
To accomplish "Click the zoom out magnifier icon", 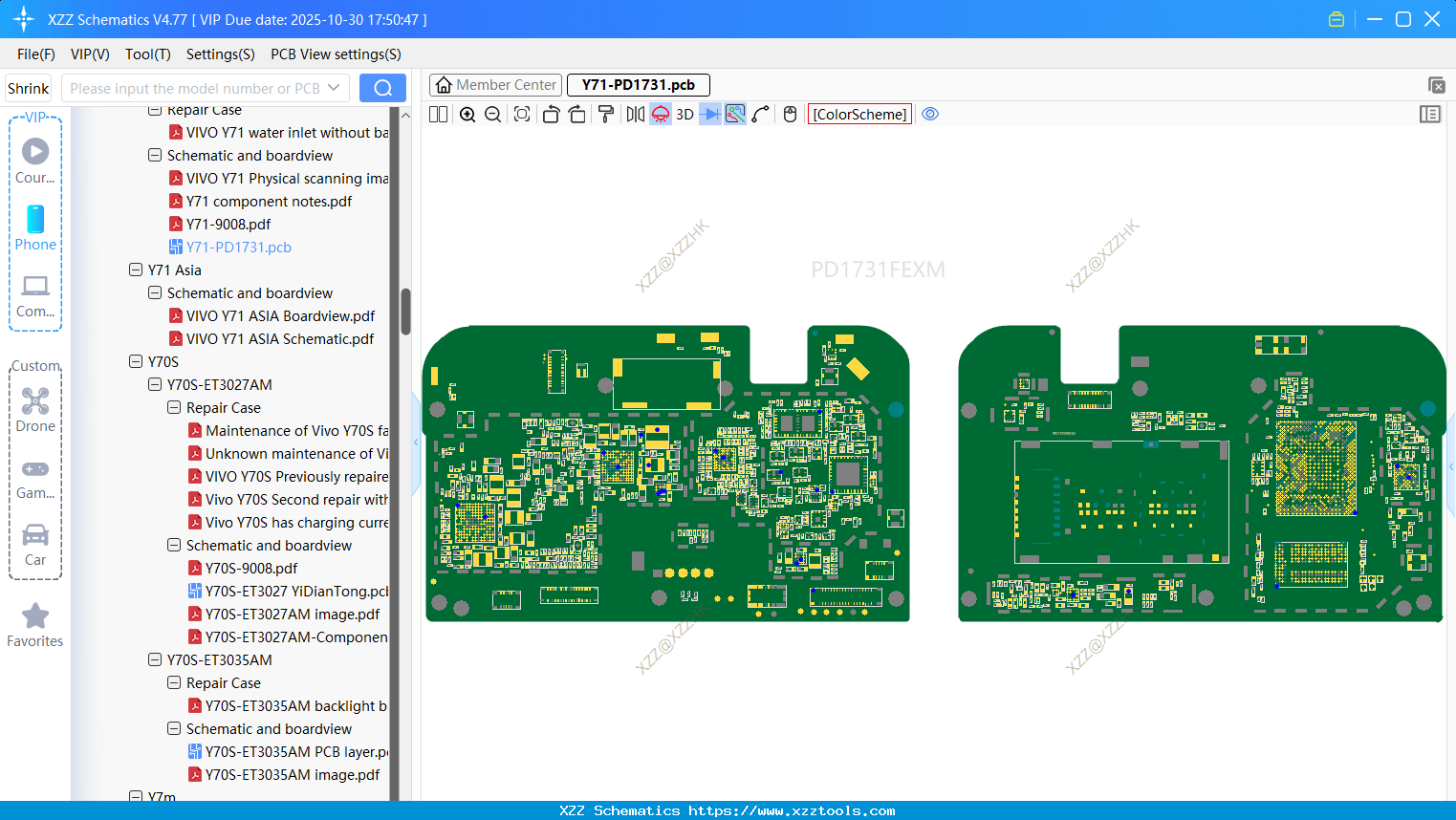I will tap(493, 115).
